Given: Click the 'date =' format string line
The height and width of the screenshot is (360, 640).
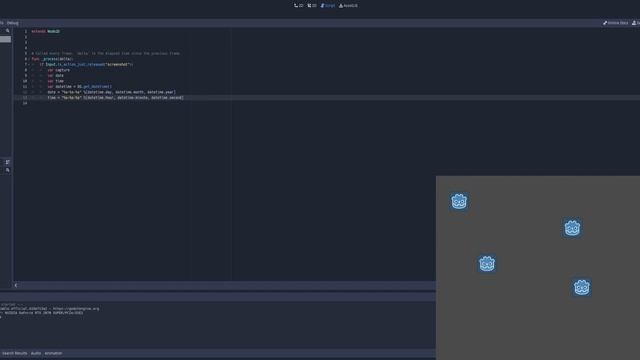Looking at the screenshot, I should [111, 92].
